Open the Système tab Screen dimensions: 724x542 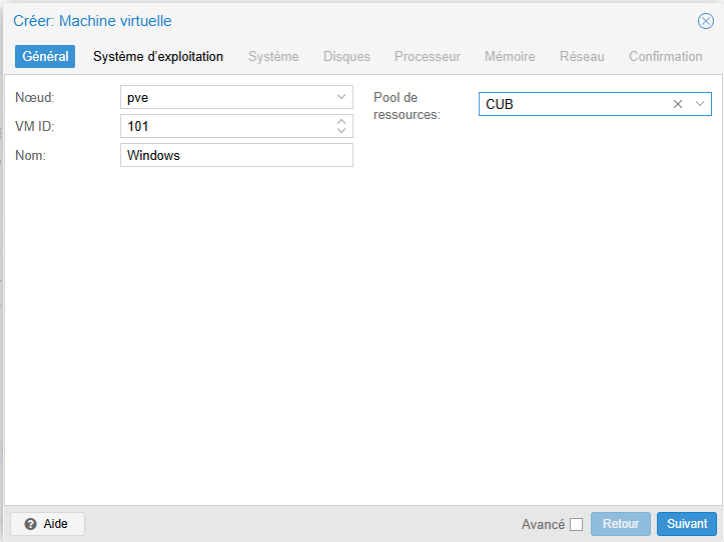point(273,56)
